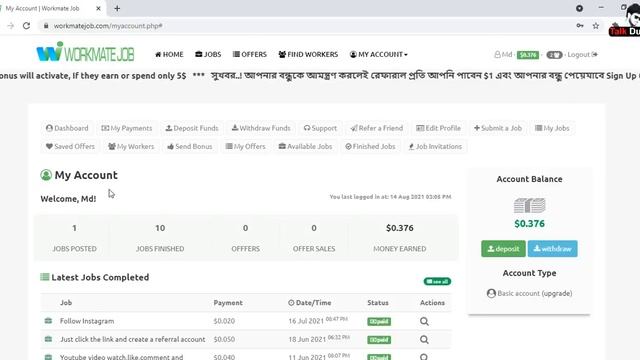The width and height of the screenshot is (640, 360).
Task: Click the Payment column header
Action: click(x=228, y=303)
